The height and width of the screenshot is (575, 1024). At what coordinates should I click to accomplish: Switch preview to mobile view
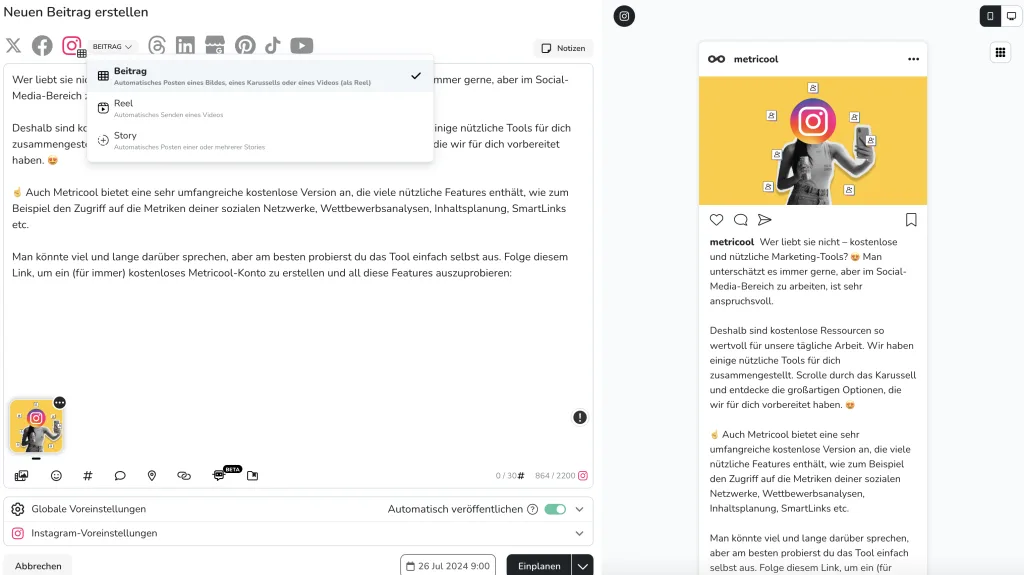(990, 16)
